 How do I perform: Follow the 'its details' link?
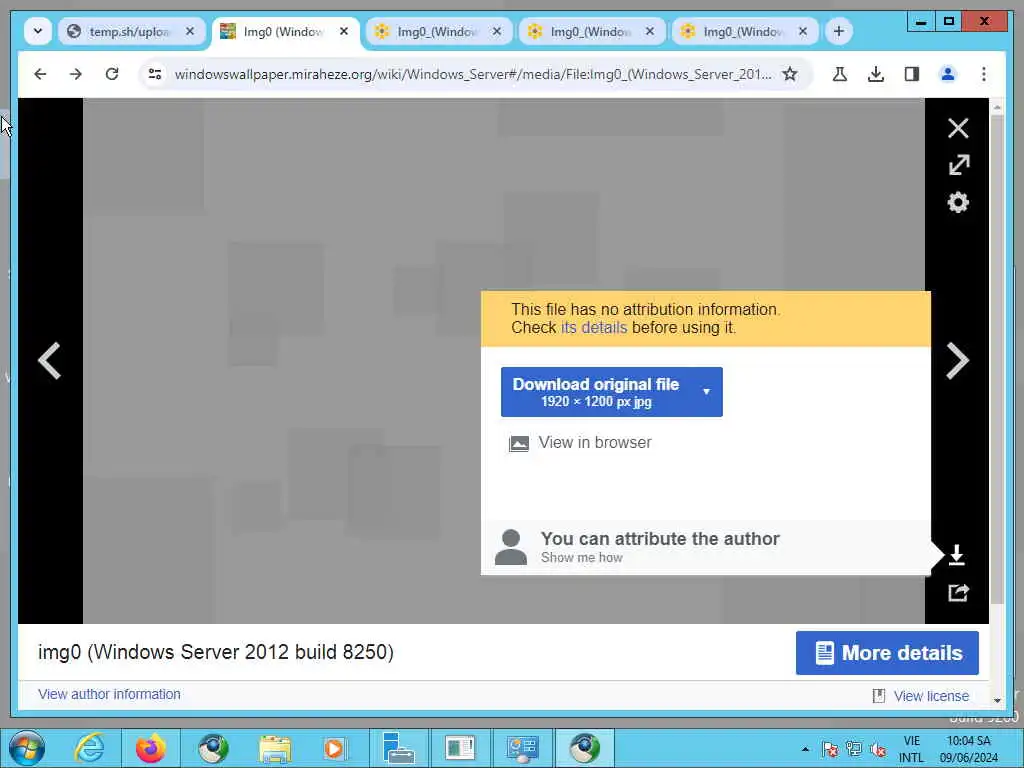tap(594, 328)
